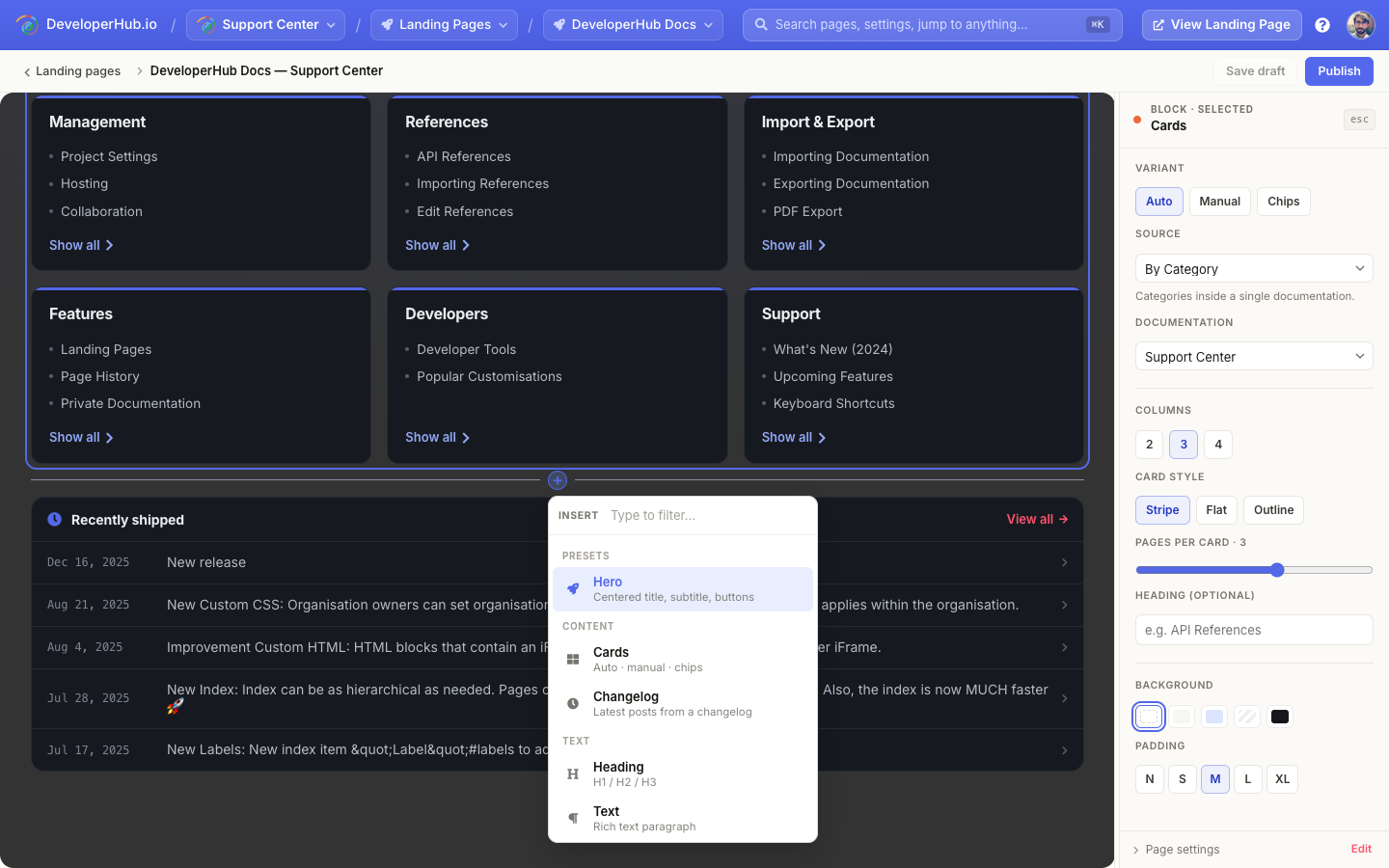Open the Support Center project dropdown in header
This screenshot has height=868, width=1389.
pyautogui.click(x=265, y=25)
